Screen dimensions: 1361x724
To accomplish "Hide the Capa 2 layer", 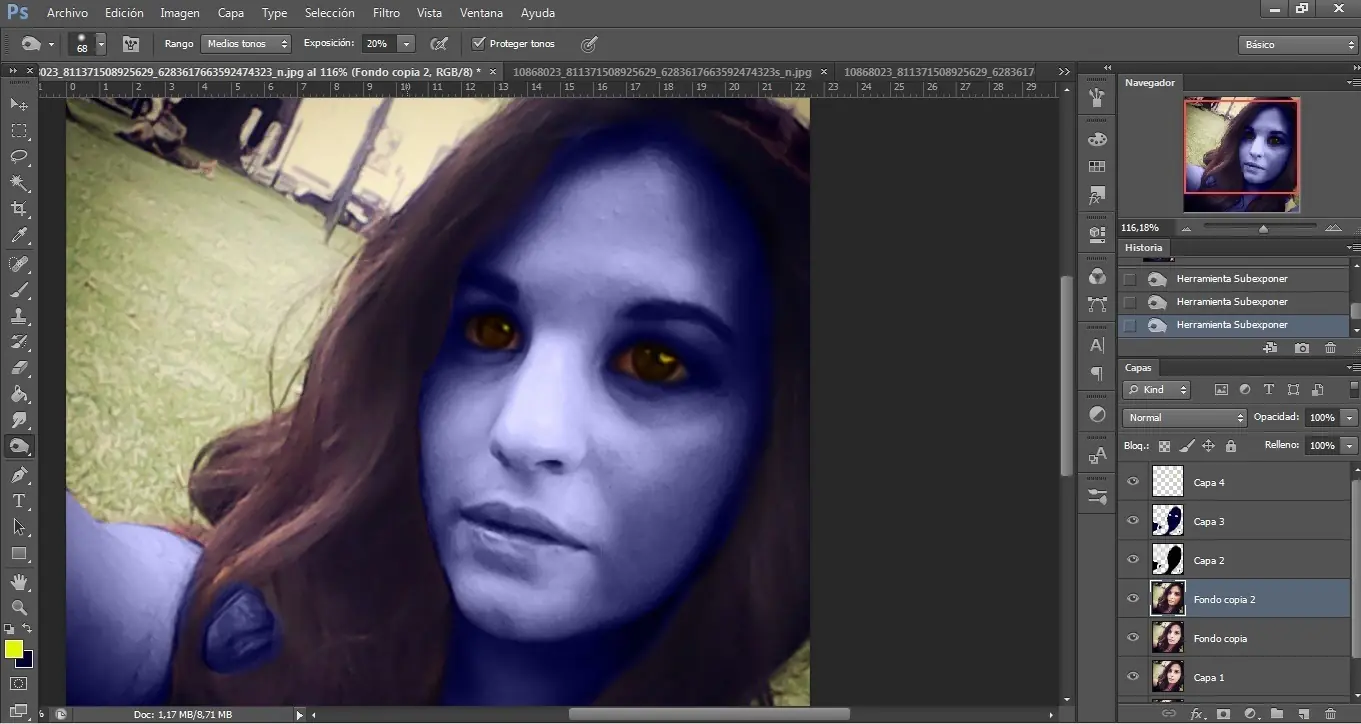I will [x=1133, y=560].
